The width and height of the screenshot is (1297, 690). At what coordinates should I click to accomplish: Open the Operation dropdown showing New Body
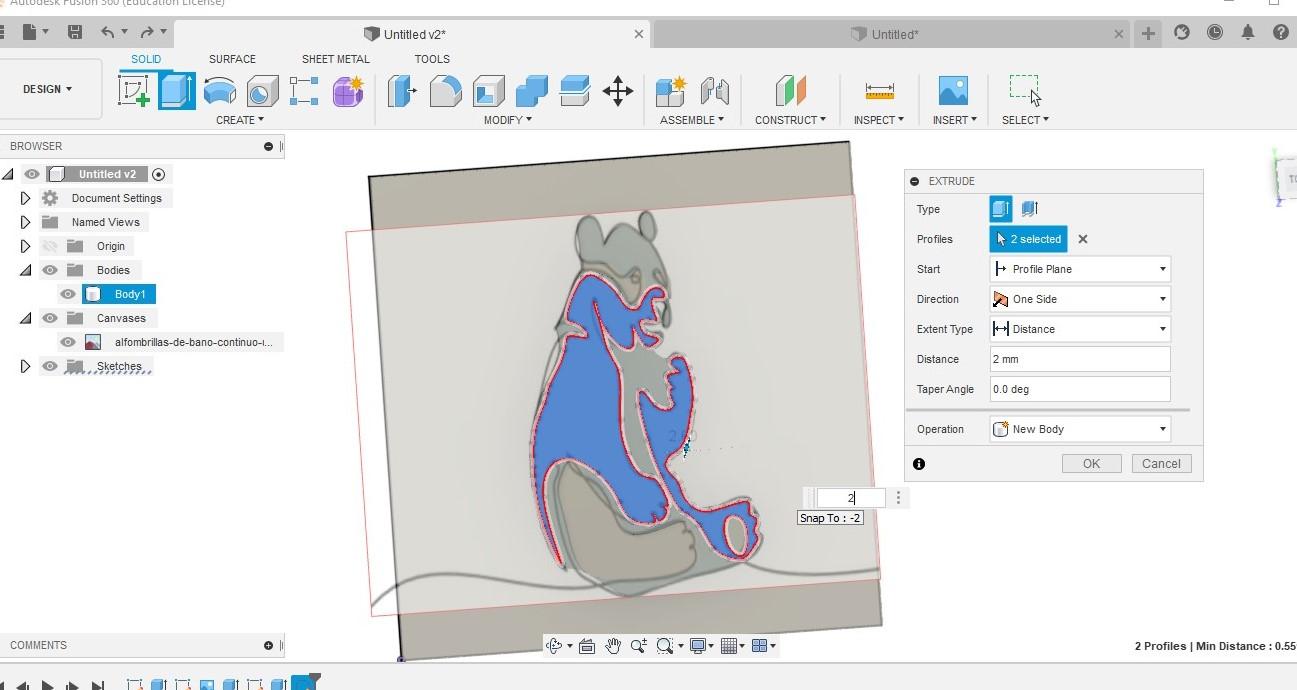tap(1080, 429)
